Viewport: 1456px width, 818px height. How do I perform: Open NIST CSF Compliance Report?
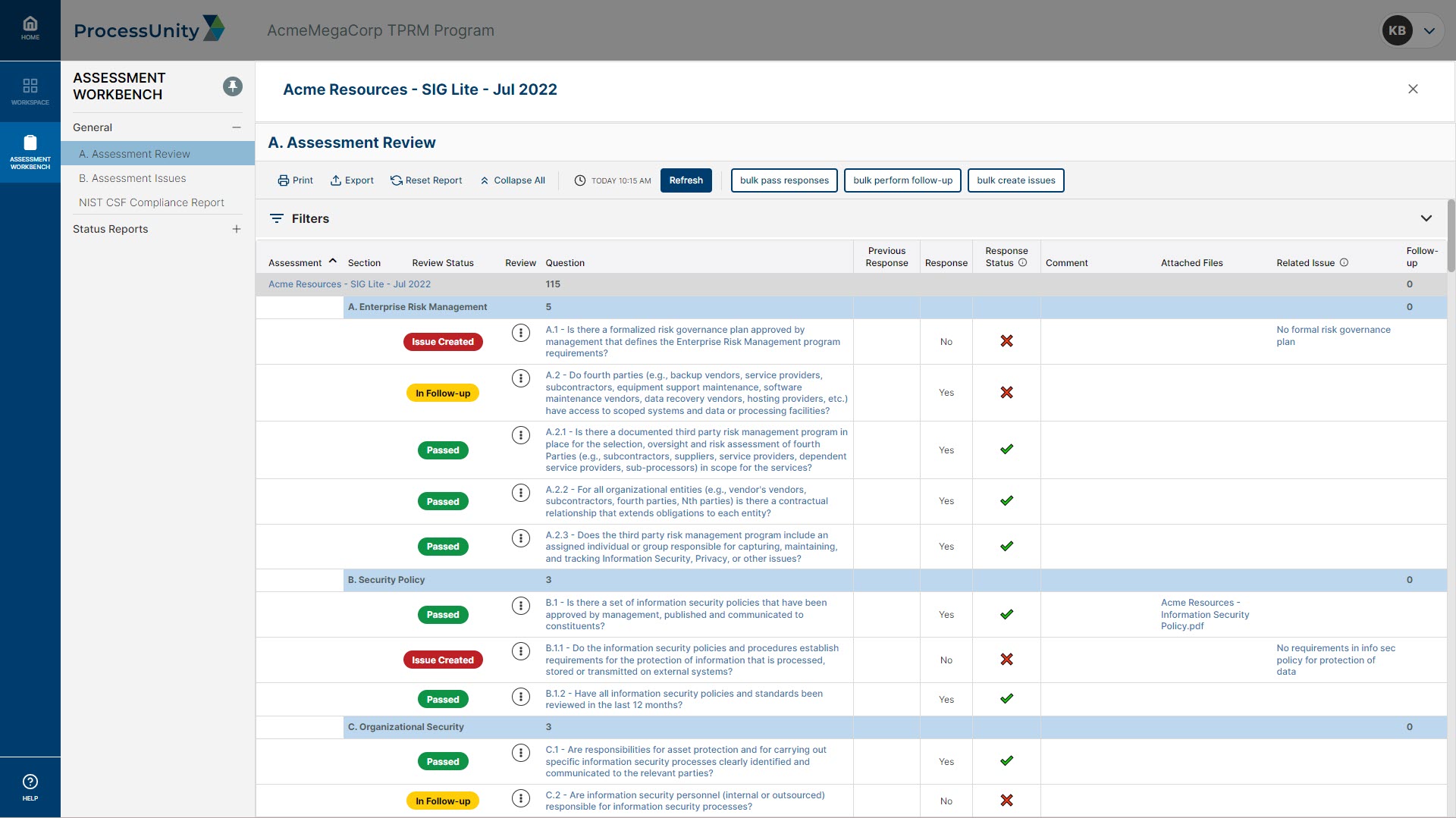click(152, 202)
